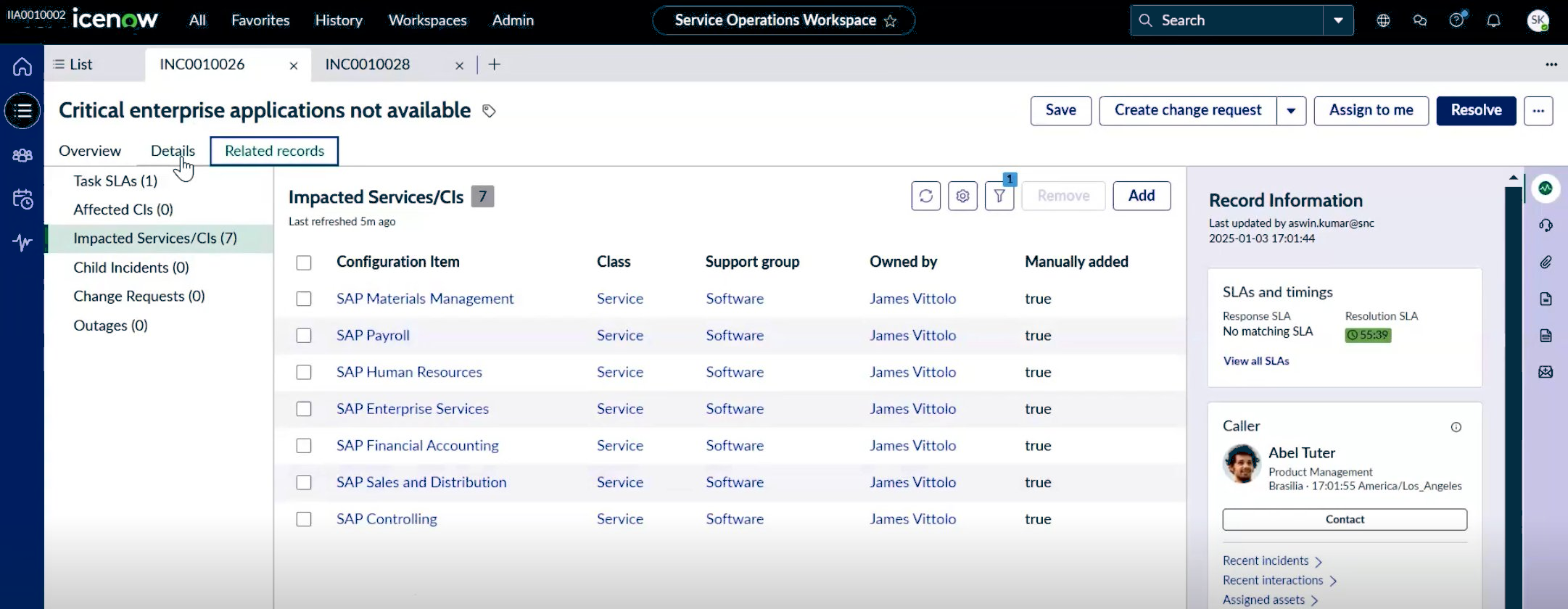1568x609 pixels.
Task: Open the Help icon in header
Action: pos(1456,20)
